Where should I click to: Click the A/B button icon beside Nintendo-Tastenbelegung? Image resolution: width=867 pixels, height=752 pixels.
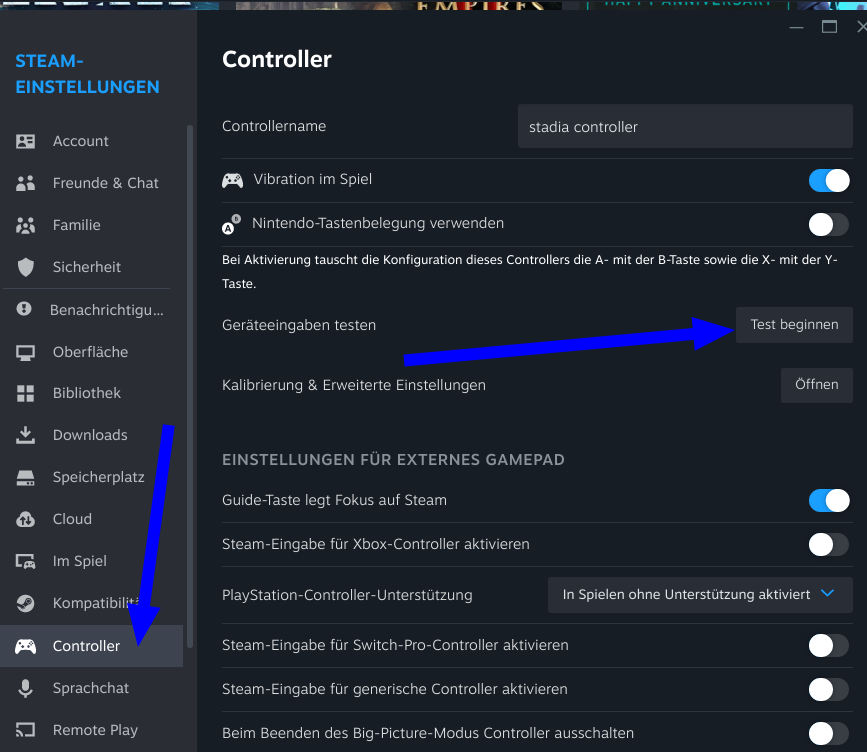click(x=232, y=224)
